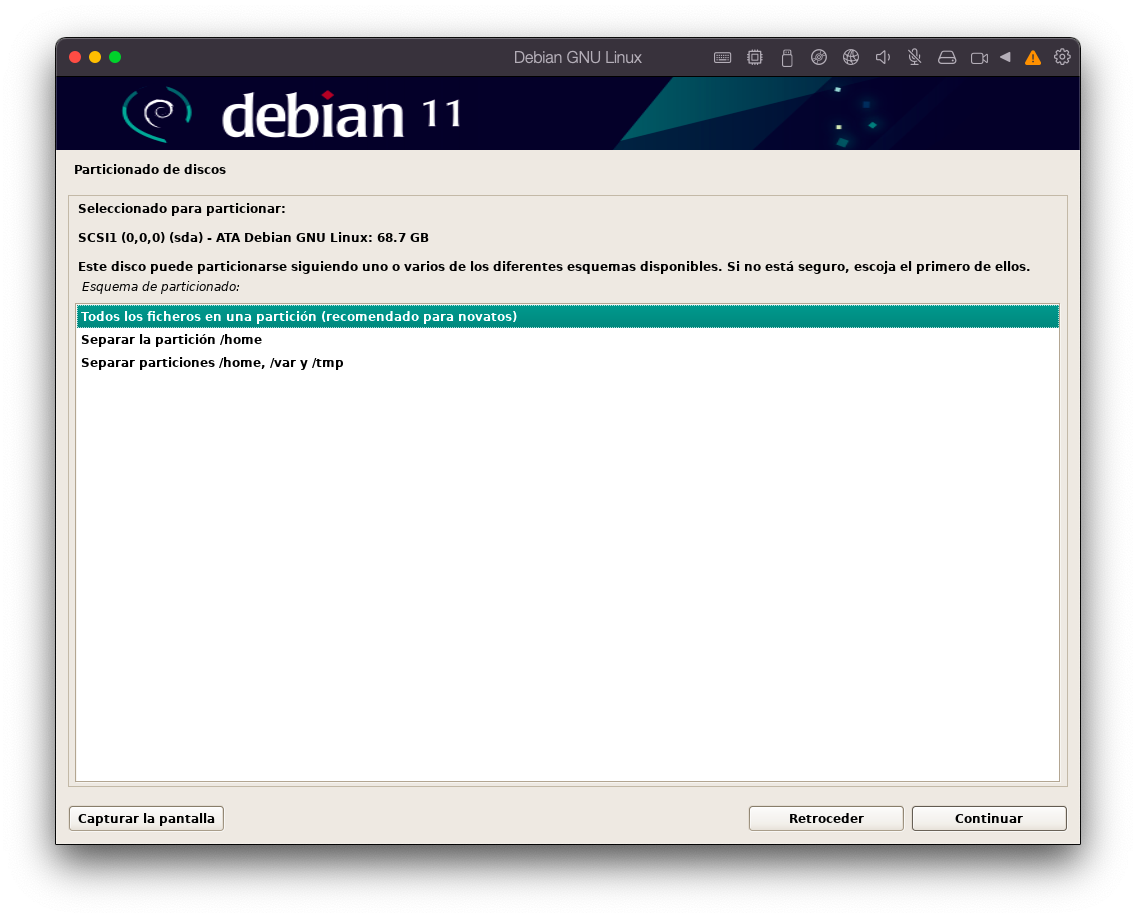Click the Debian swirl logo in the banner
This screenshot has width=1136, height=918.
pyautogui.click(x=156, y=114)
